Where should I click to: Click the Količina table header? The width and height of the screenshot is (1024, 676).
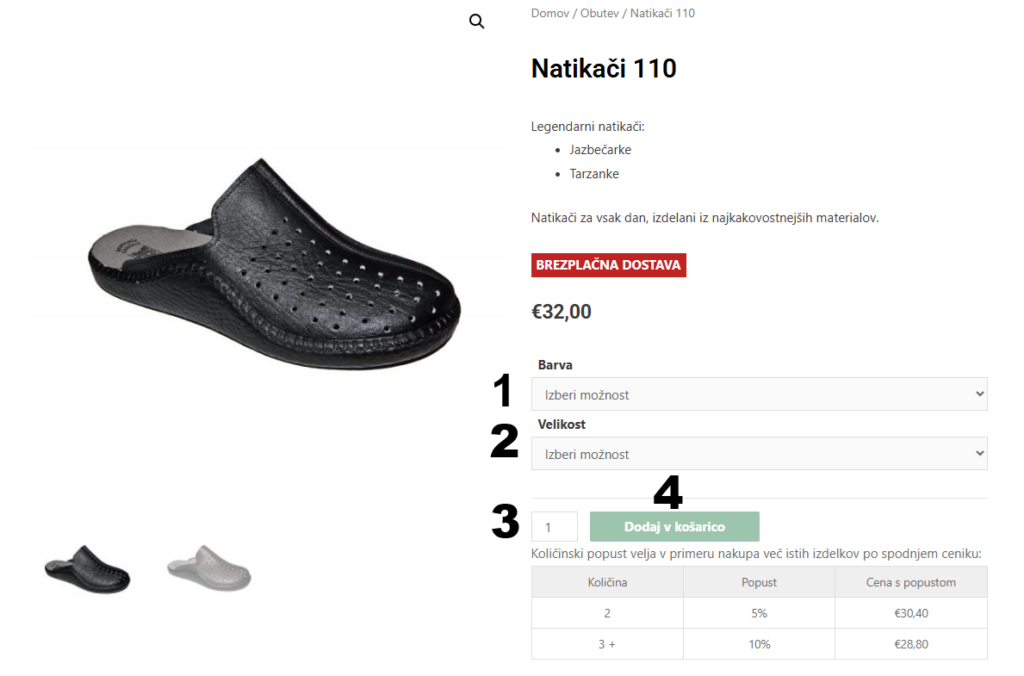[x=607, y=582]
